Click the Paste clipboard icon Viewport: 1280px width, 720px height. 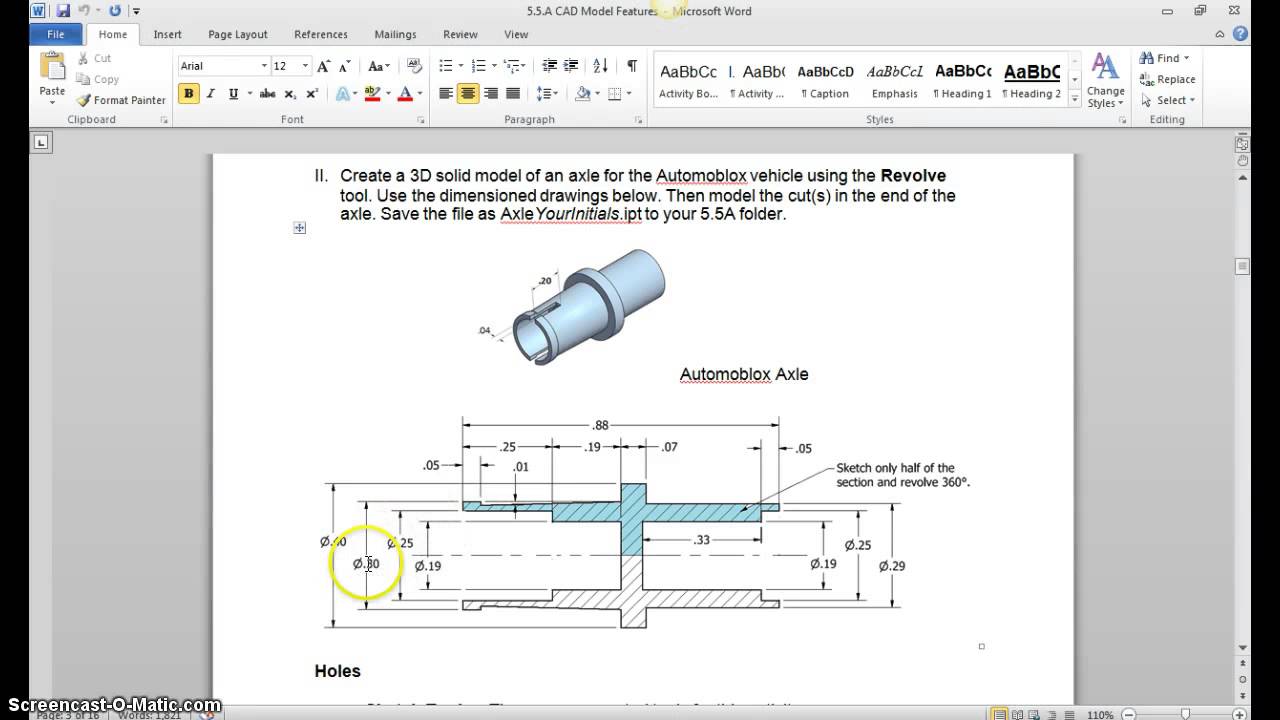point(52,67)
